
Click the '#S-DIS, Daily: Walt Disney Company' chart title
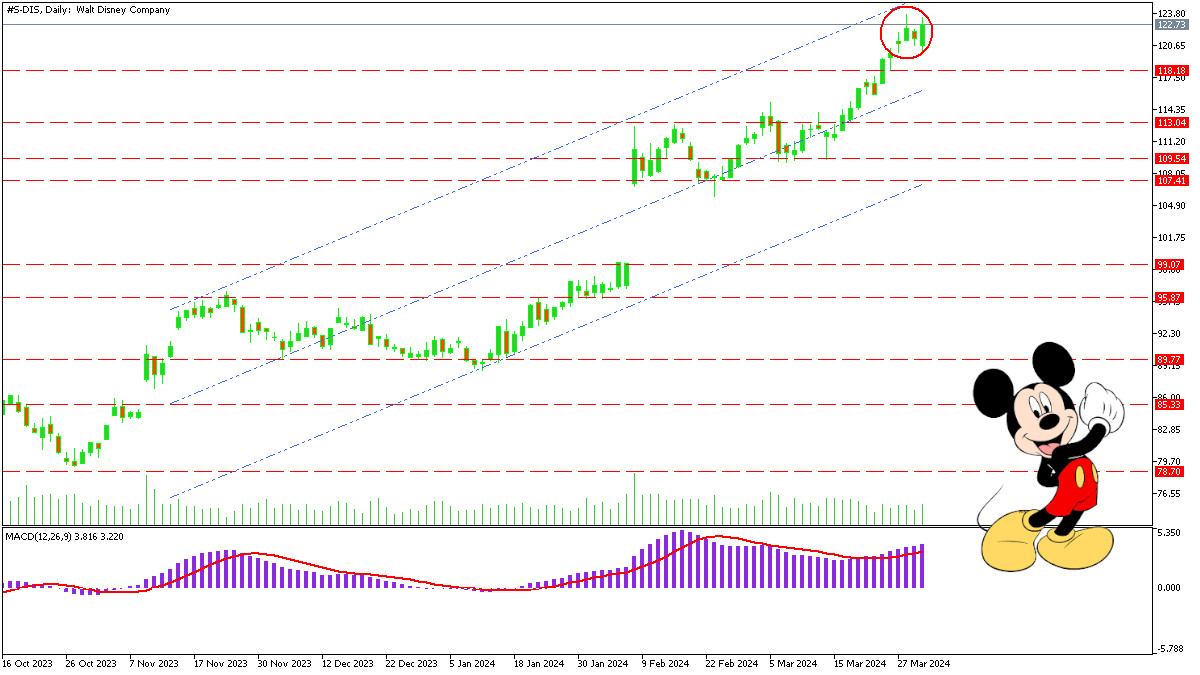(88, 10)
